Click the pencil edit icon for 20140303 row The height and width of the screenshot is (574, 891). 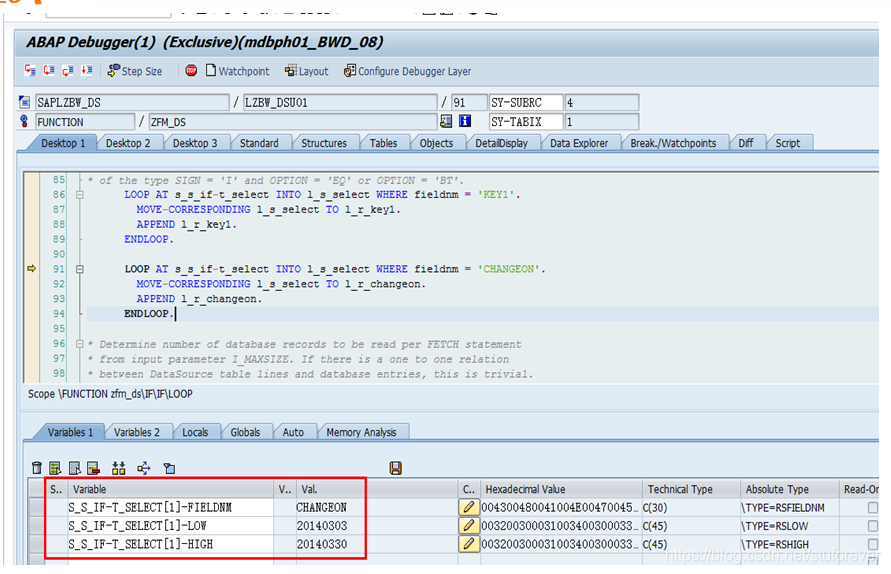[x=468, y=526]
